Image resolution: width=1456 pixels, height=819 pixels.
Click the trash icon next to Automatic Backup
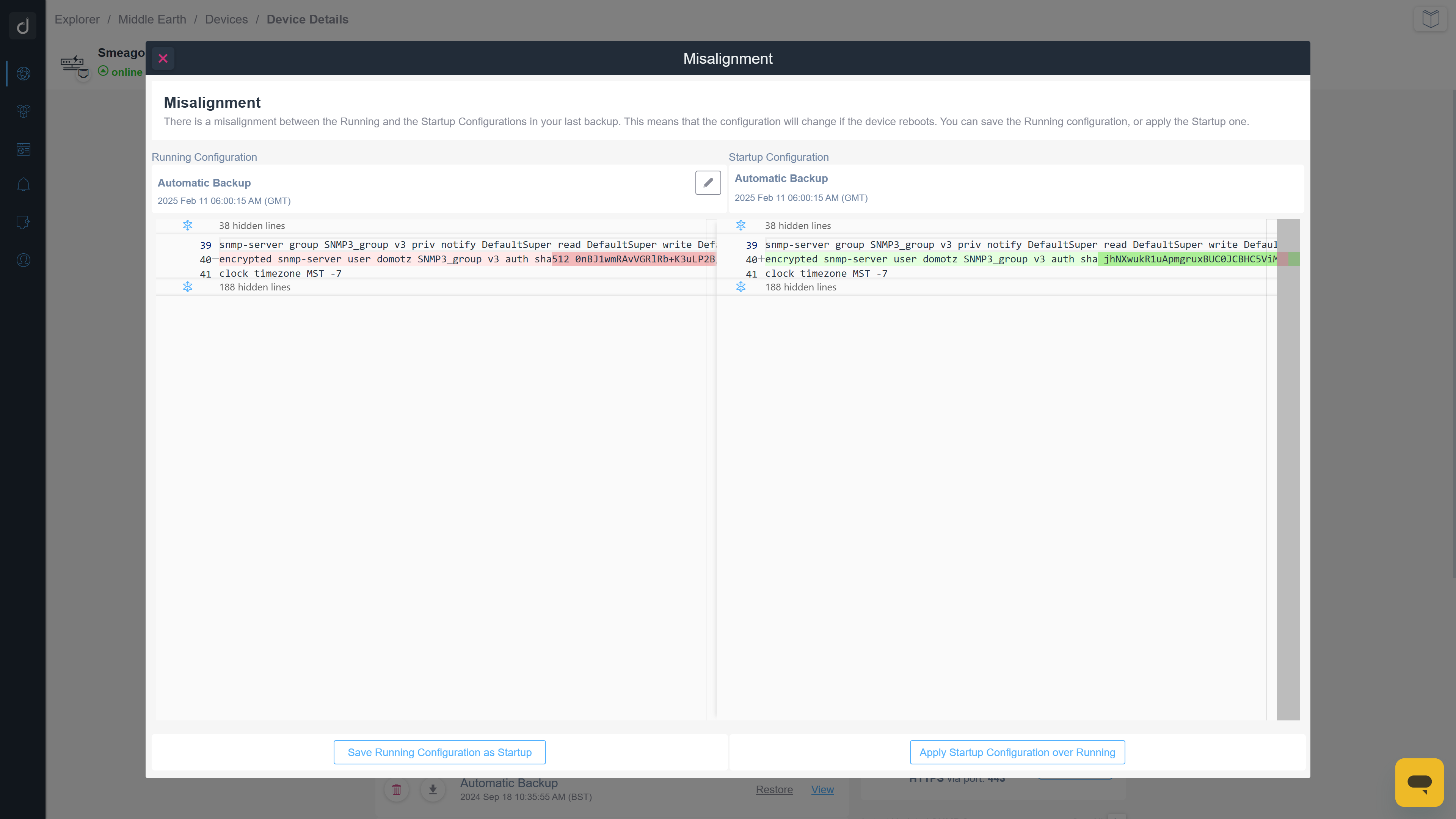[396, 789]
